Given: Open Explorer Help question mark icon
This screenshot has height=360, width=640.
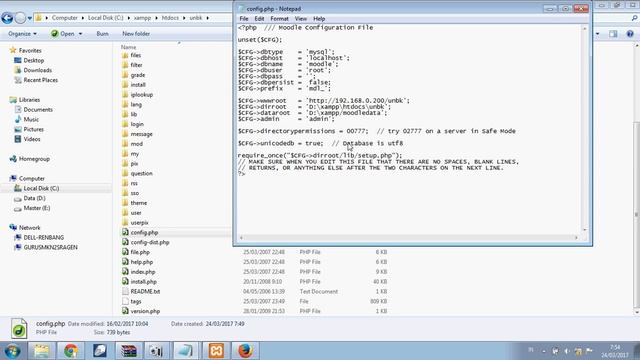Looking at the screenshot, I should pyautogui.click(x=630, y=34).
